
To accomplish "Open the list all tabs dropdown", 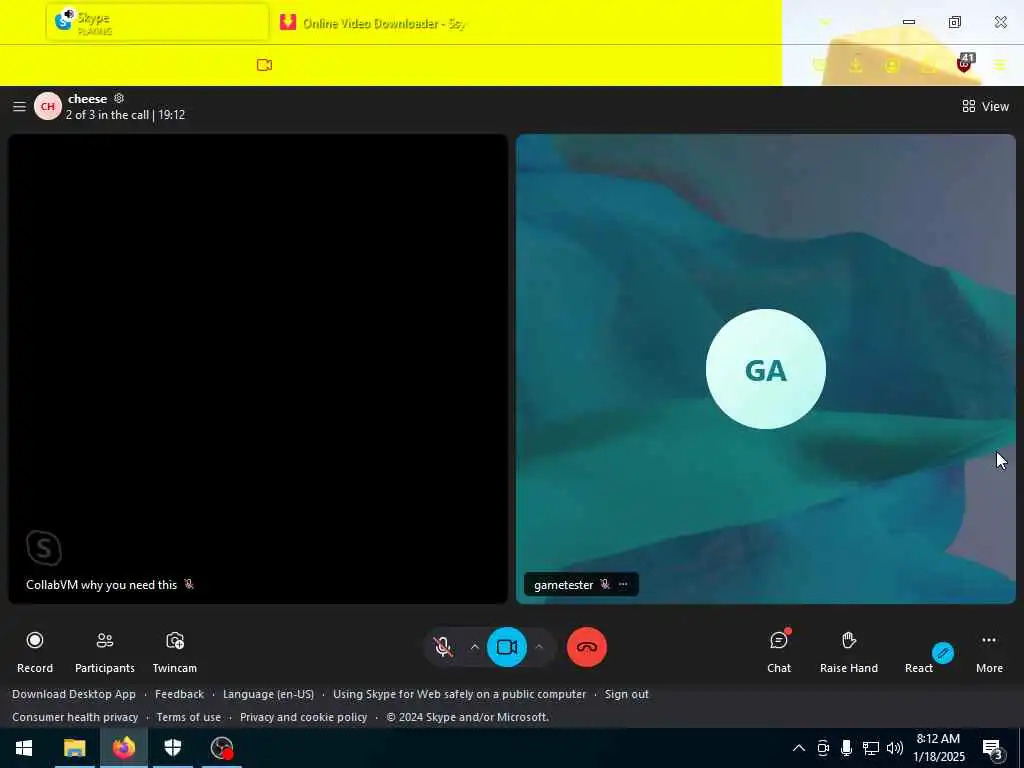I will pos(825,23).
